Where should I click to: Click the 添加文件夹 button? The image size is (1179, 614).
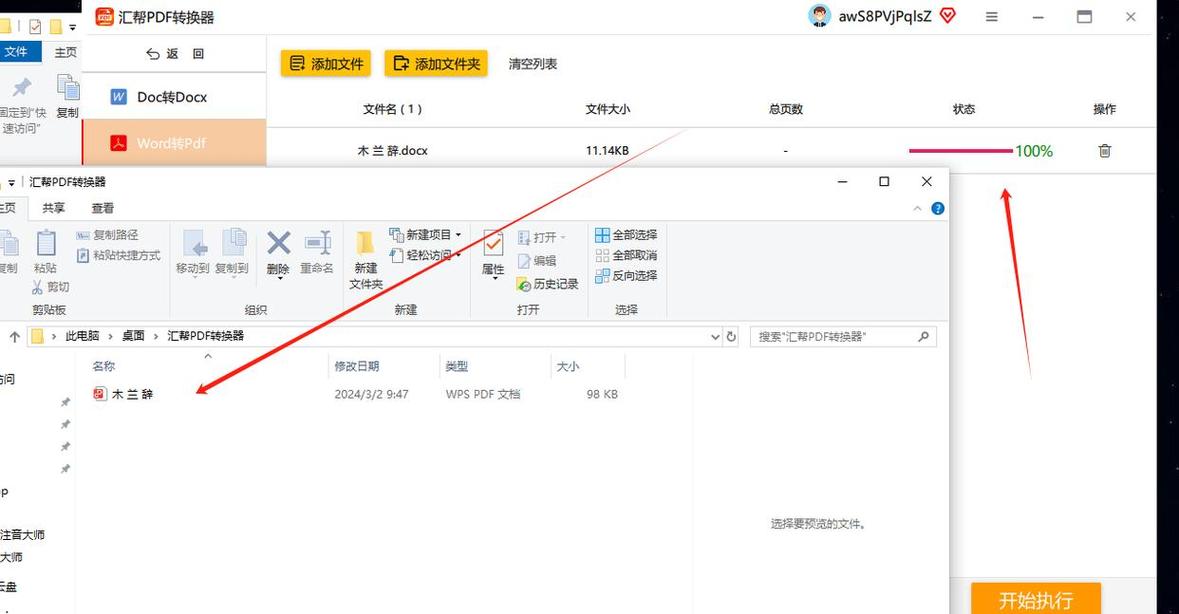pyautogui.click(x=436, y=64)
